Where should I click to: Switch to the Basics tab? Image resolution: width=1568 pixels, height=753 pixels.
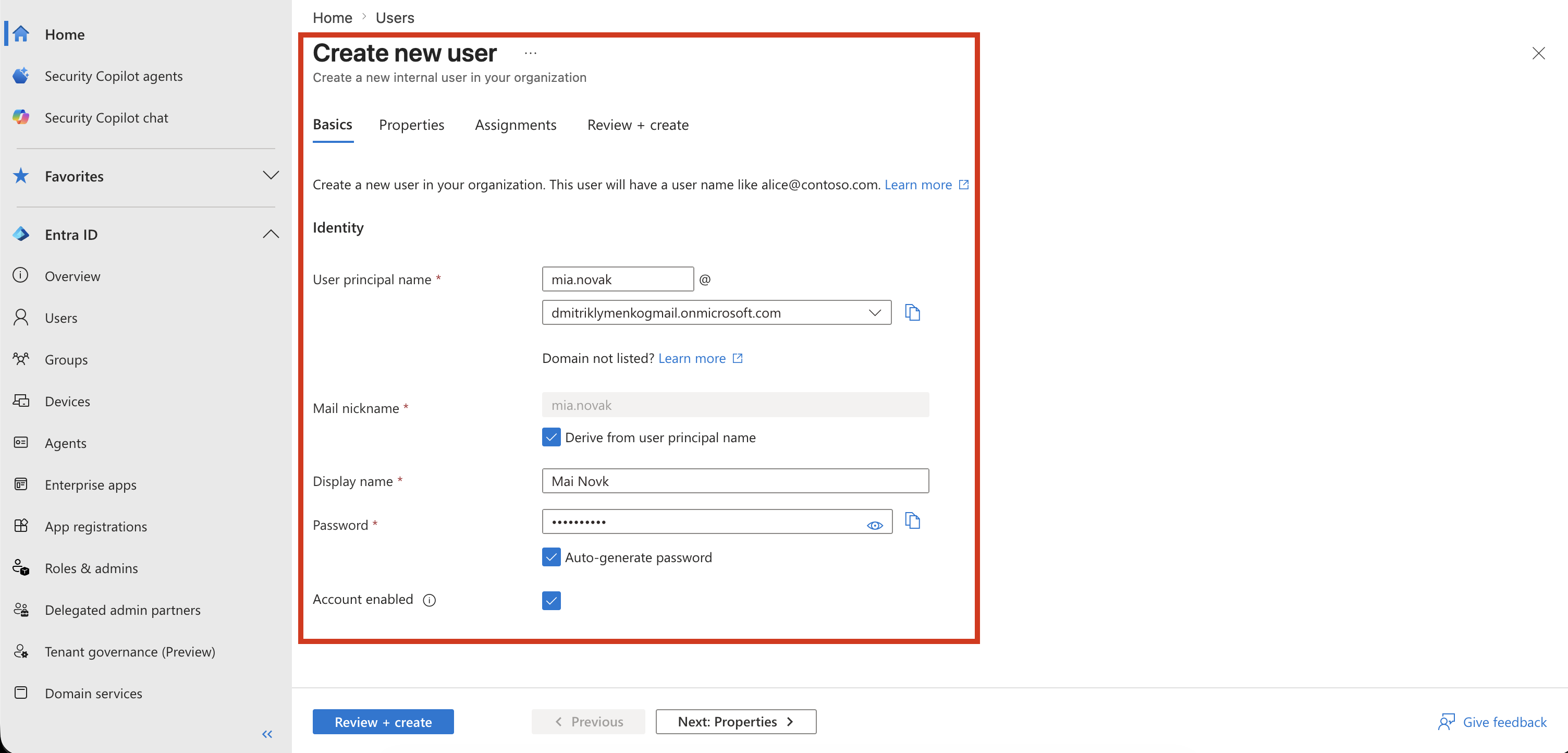(333, 124)
